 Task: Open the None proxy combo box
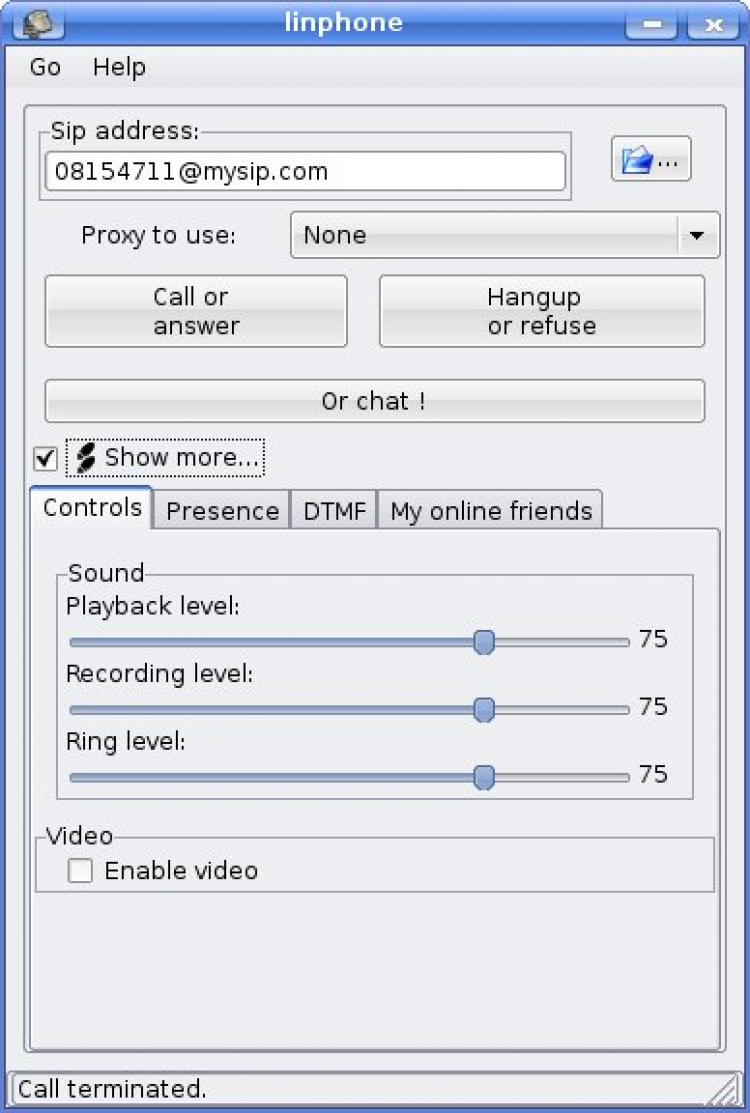[485, 236]
